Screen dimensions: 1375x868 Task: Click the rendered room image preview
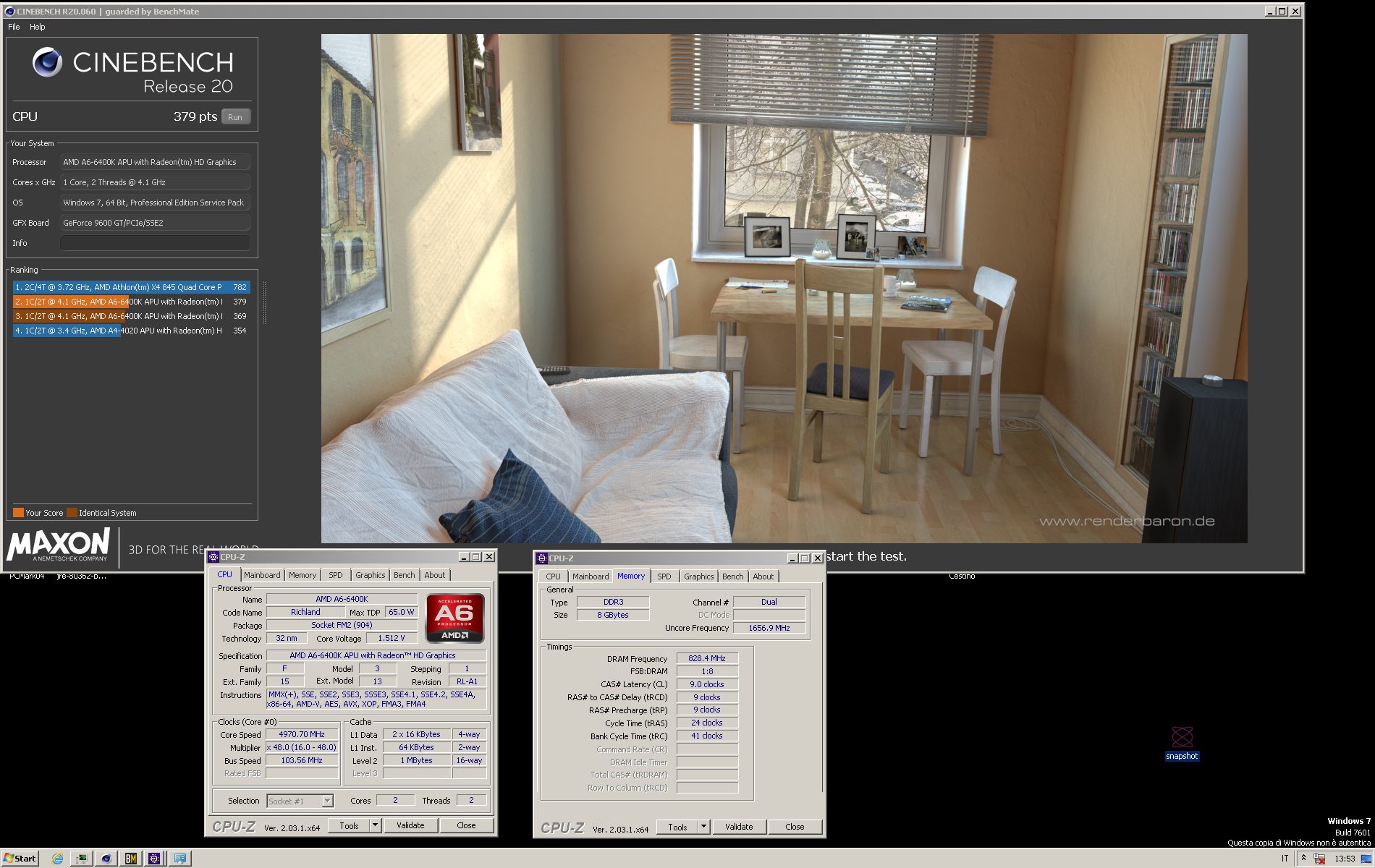[784, 288]
